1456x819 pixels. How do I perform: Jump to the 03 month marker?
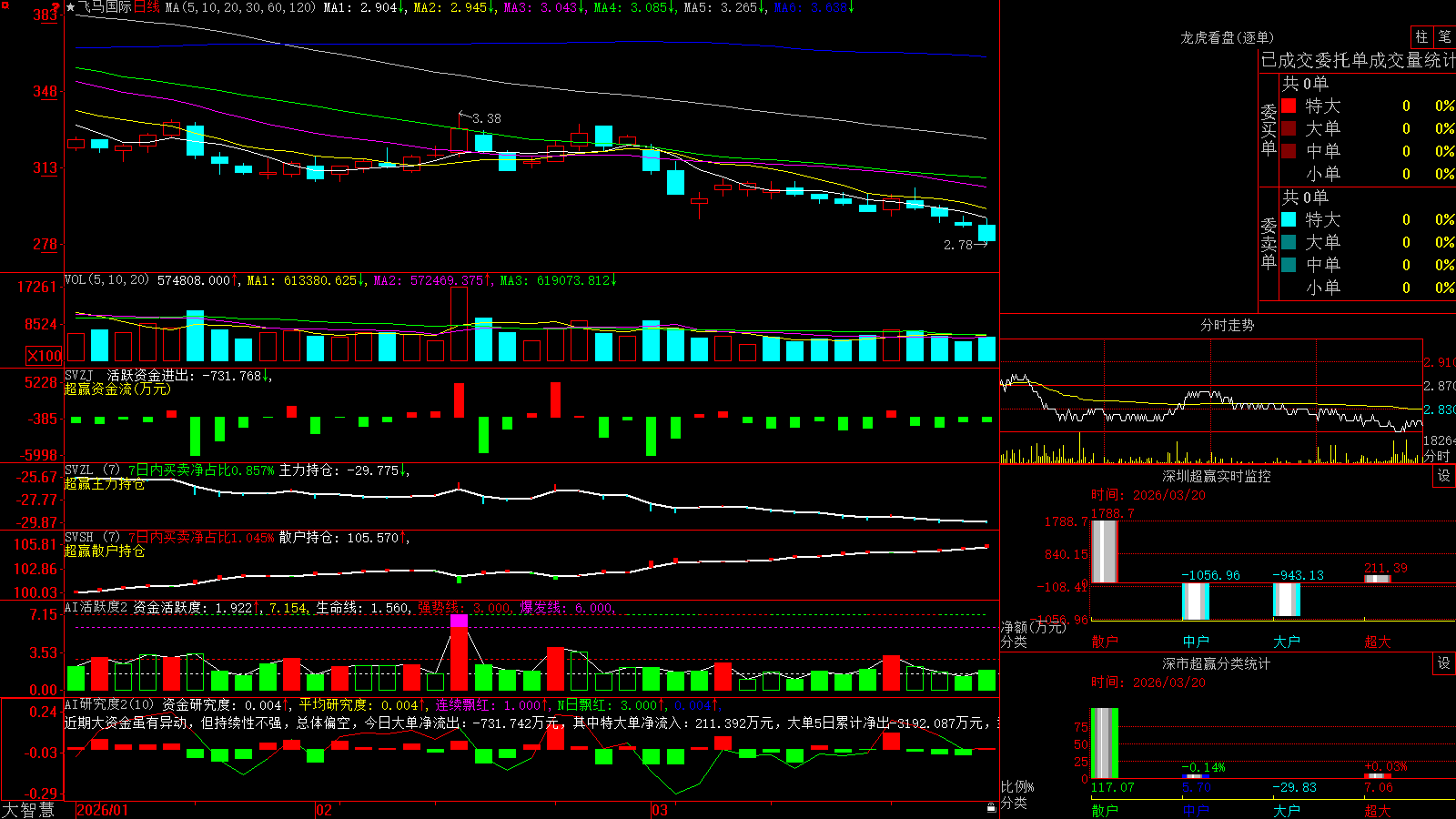[x=660, y=810]
